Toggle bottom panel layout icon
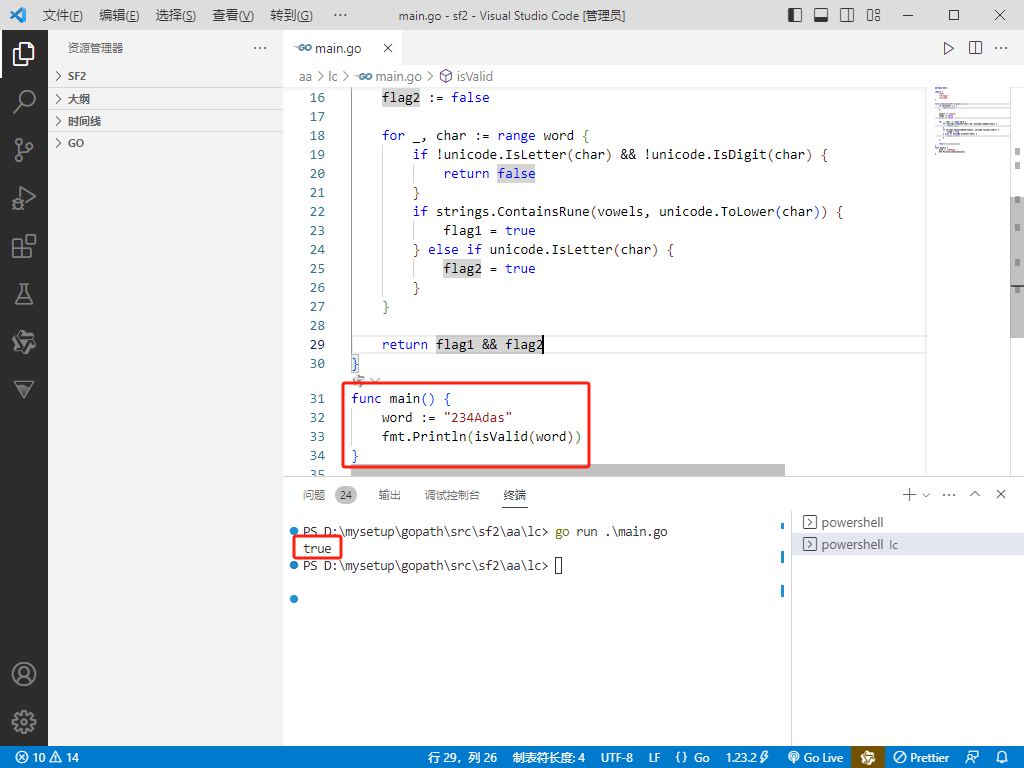Viewport: 1024px width, 768px height. [x=821, y=15]
